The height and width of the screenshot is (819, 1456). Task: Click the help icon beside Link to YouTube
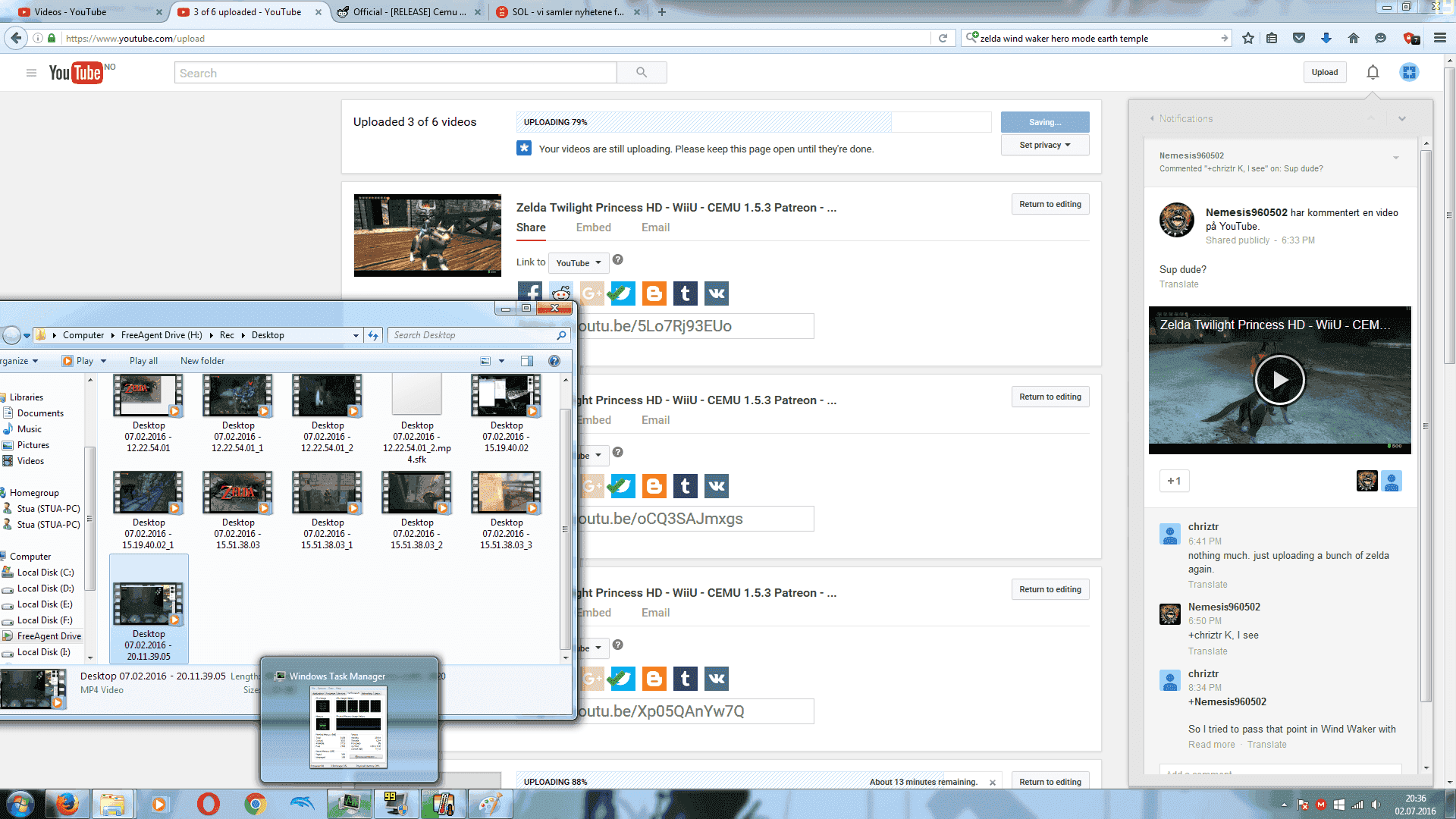click(618, 260)
